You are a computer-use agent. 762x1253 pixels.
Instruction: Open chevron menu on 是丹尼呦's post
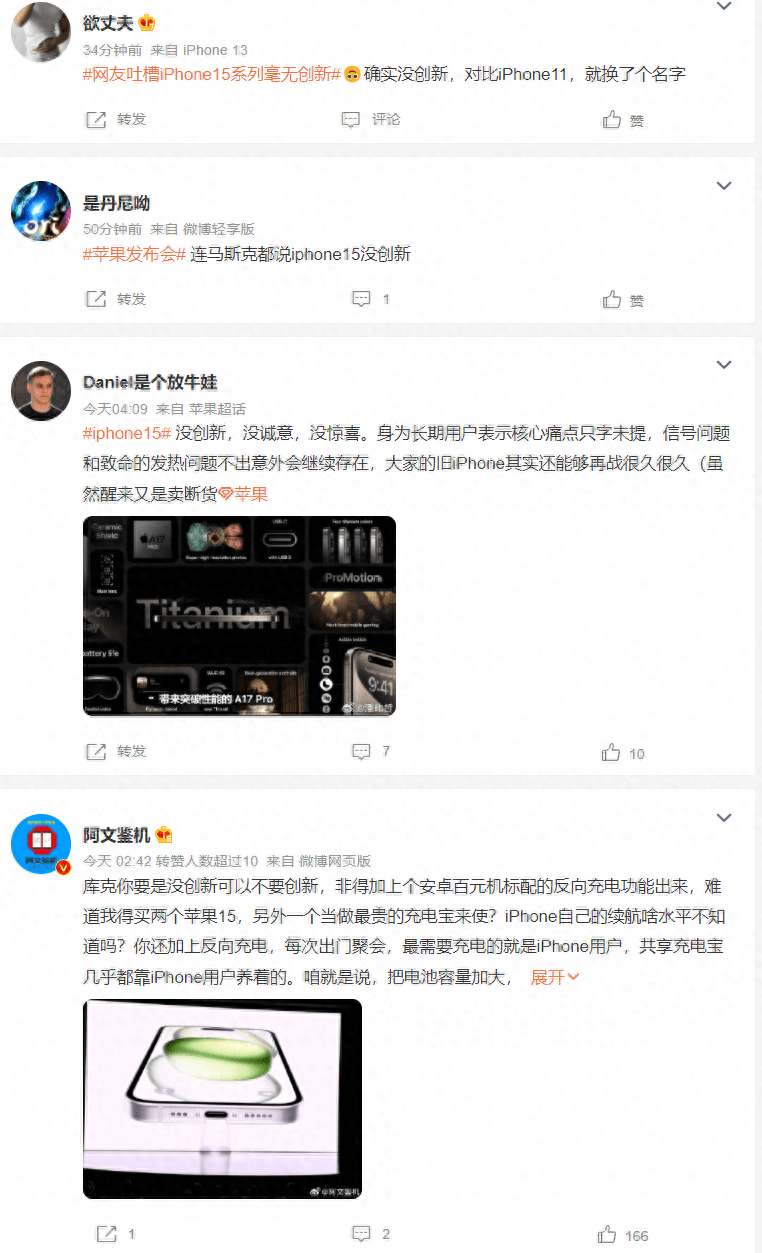725,186
